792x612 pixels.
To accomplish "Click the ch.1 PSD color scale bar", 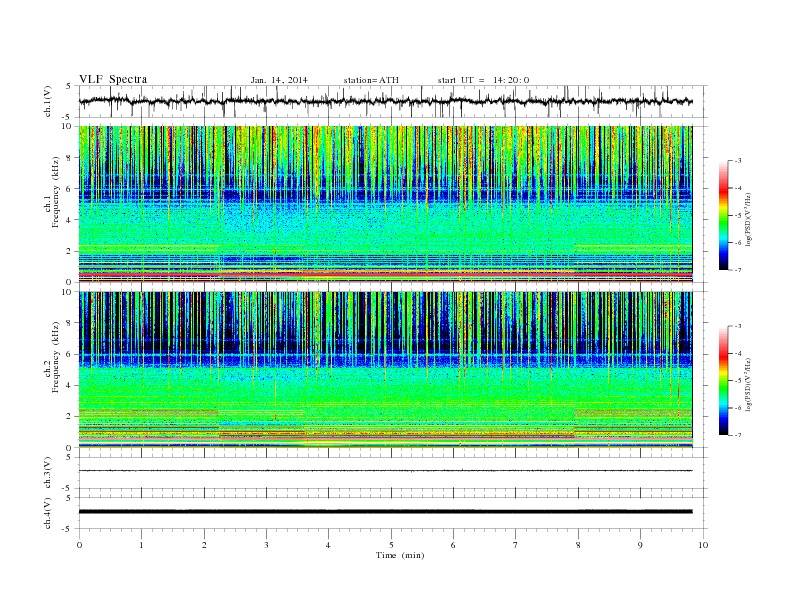I will point(723,215).
